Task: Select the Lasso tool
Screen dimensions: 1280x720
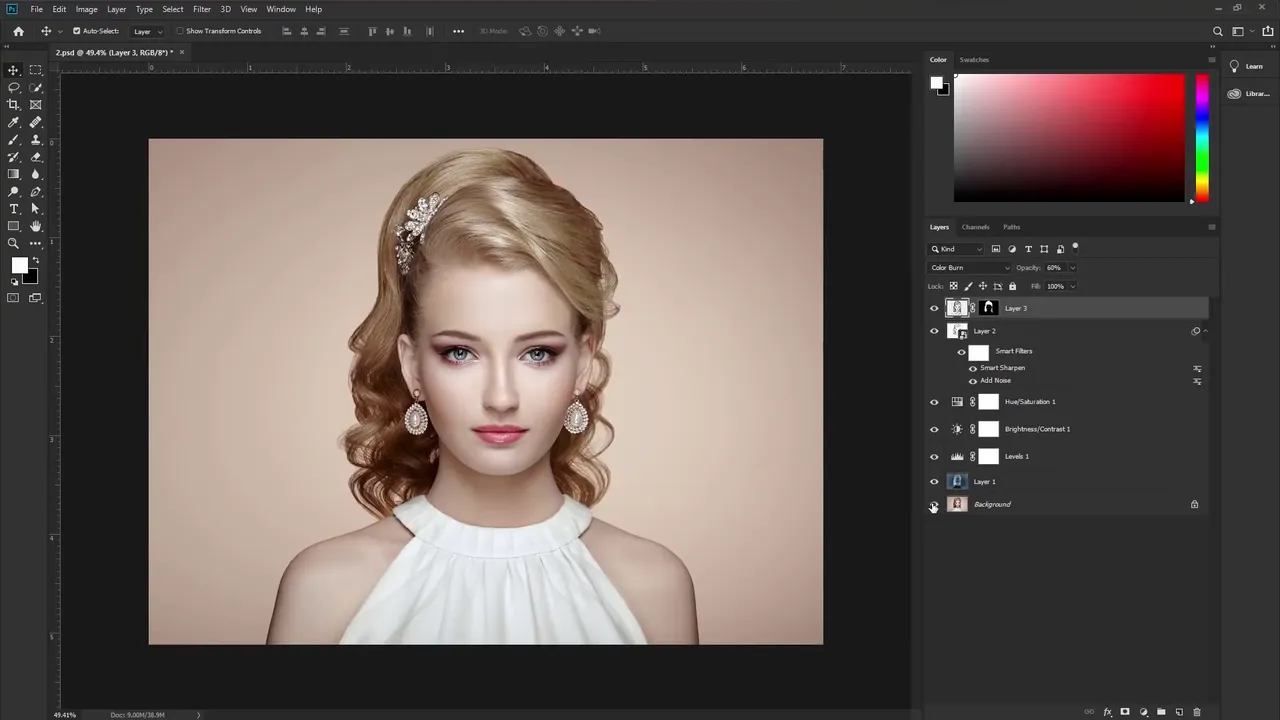Action: pyautogui.click(x=14, y=87)
